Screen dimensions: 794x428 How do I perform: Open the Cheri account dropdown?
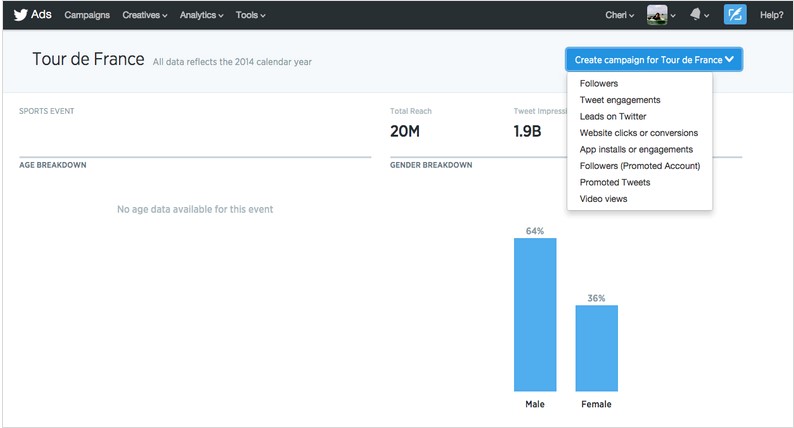tap(619, 15)
